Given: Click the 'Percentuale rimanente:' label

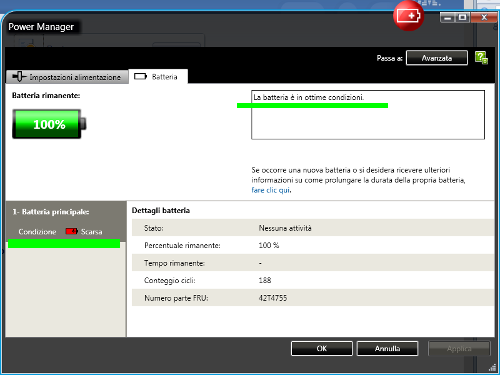Looking at the screenshot, I should coord(182,245).
